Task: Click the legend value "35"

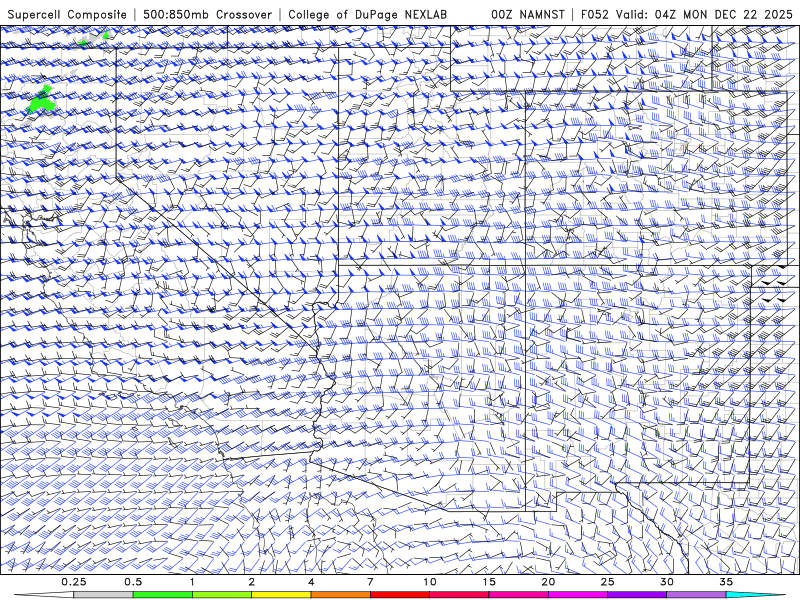Action: pos(726,582)
